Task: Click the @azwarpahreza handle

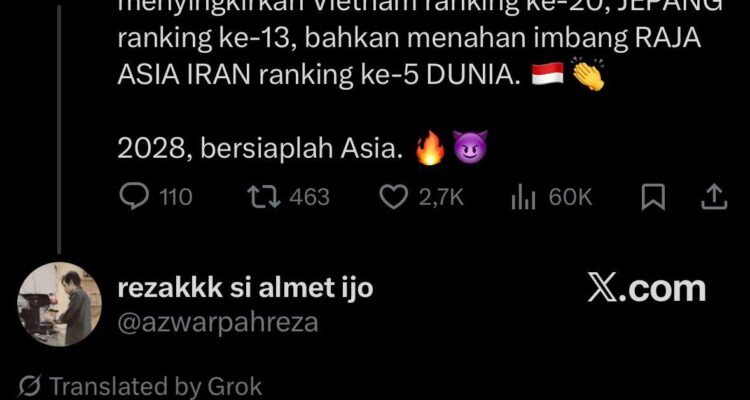Action: [x=218, y=322]
